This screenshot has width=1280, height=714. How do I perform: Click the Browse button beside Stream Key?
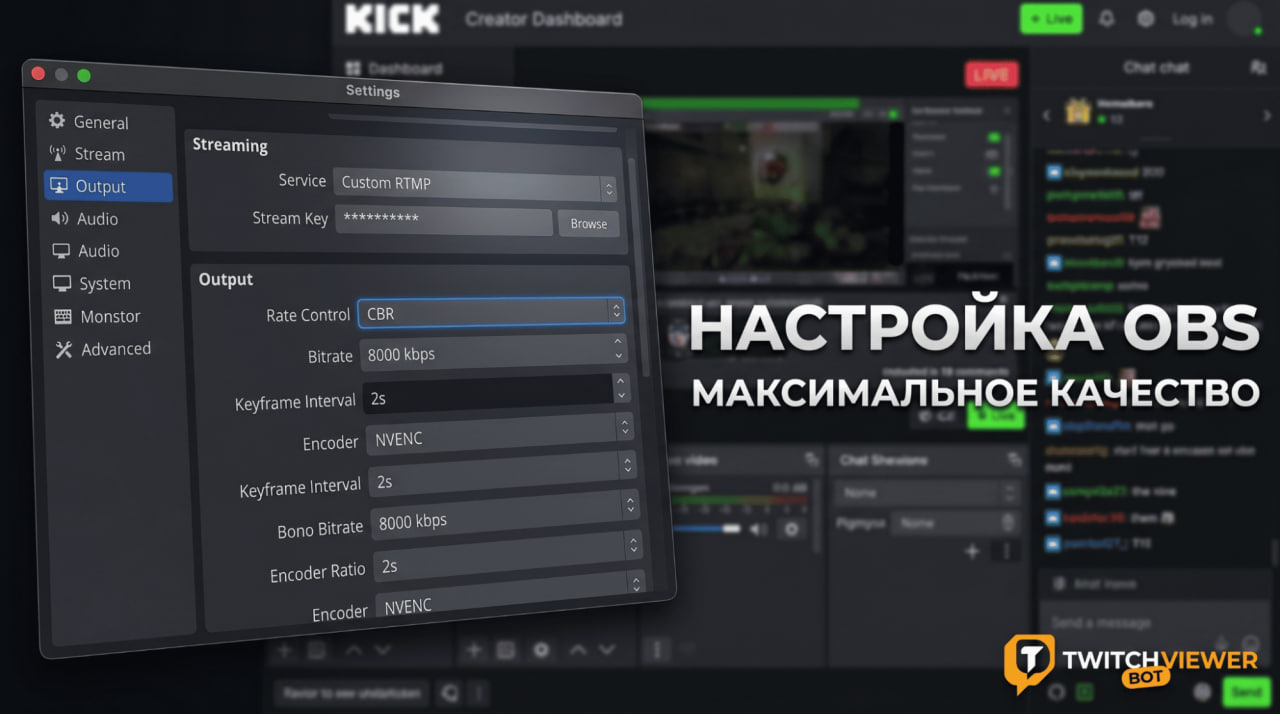[x=588, y=223]
